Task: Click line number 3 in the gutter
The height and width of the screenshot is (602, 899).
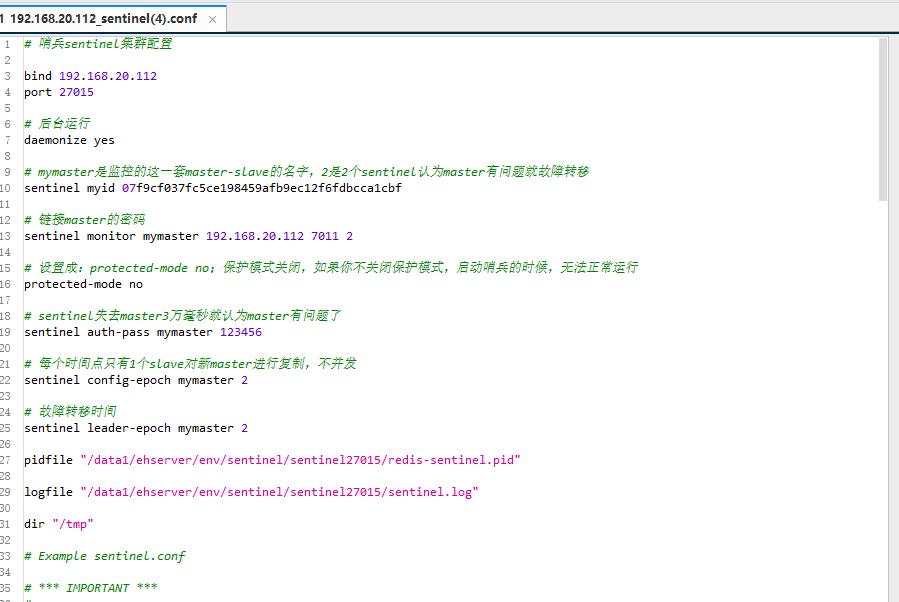Action: (x=8, y=75)
